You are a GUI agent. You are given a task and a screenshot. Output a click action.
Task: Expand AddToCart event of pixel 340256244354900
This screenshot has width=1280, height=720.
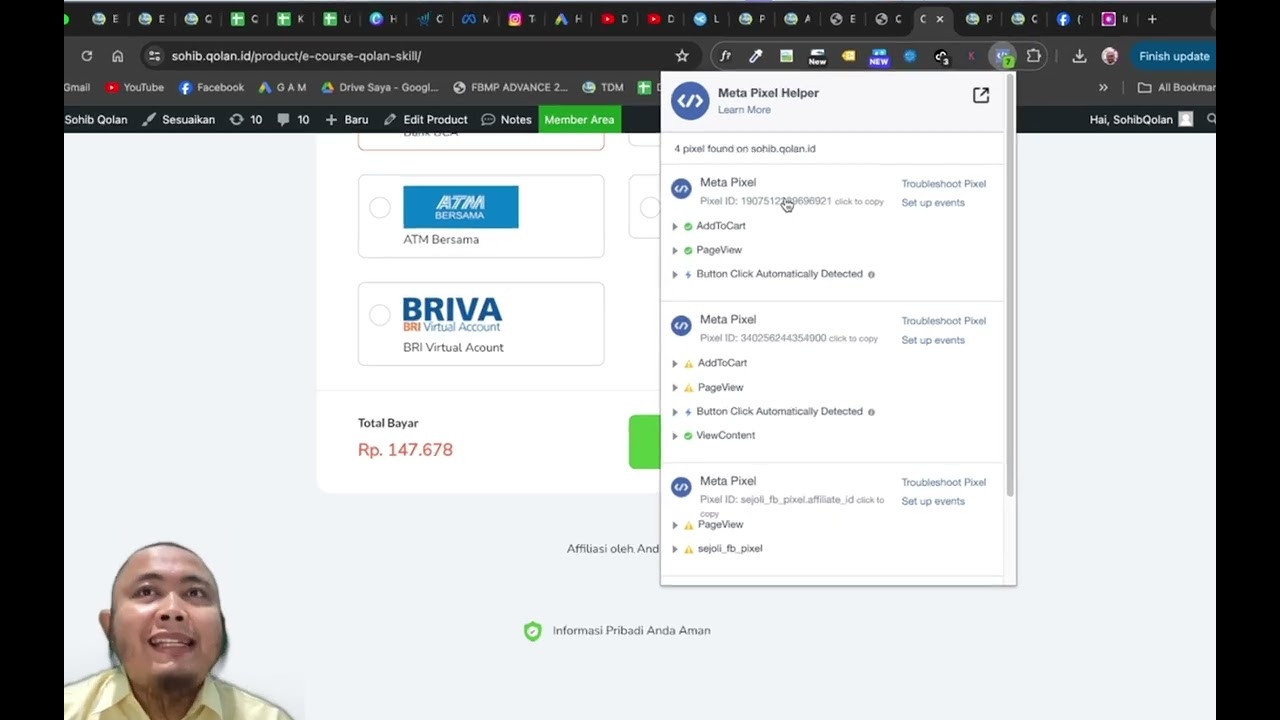click(675, 364)
